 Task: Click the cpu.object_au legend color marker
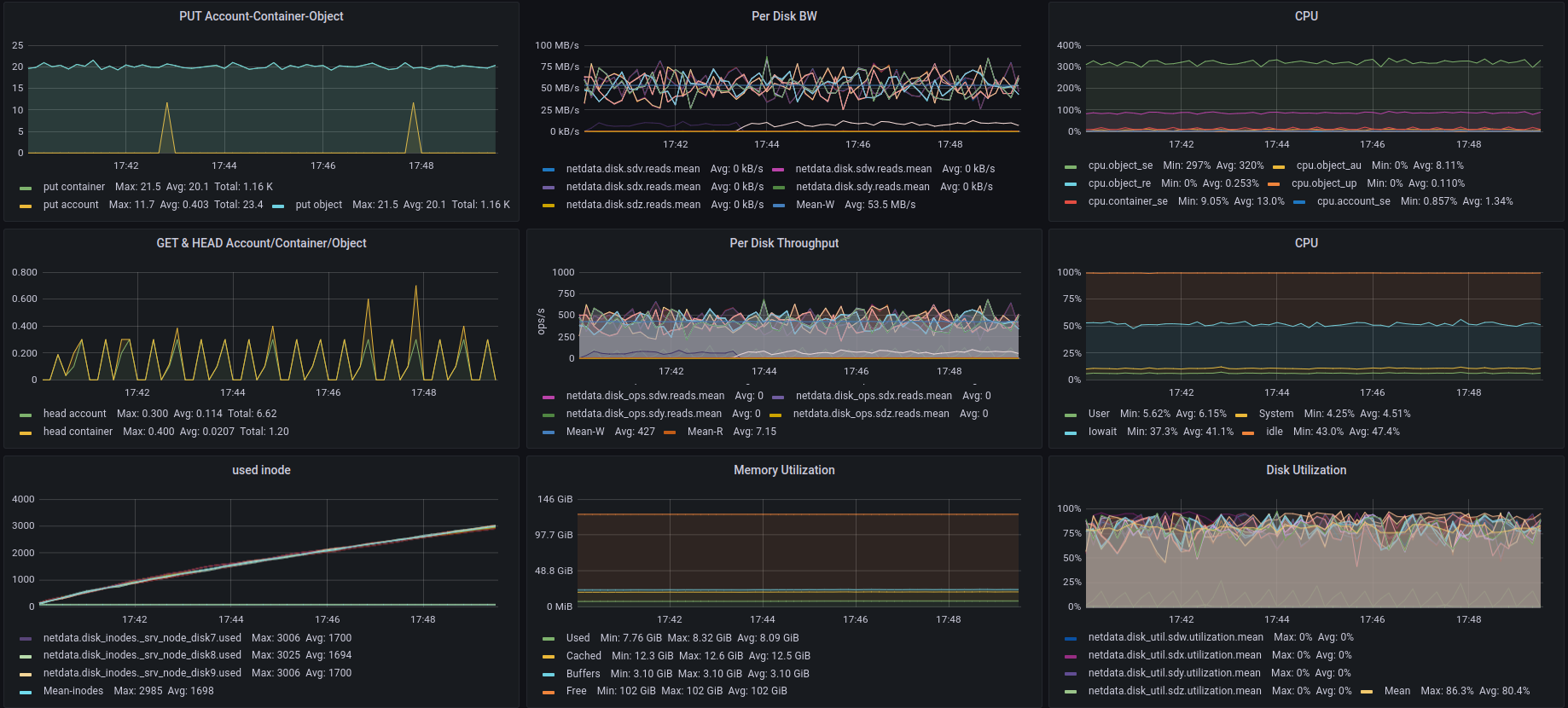pyautogui.click(x=1279, y=166)
